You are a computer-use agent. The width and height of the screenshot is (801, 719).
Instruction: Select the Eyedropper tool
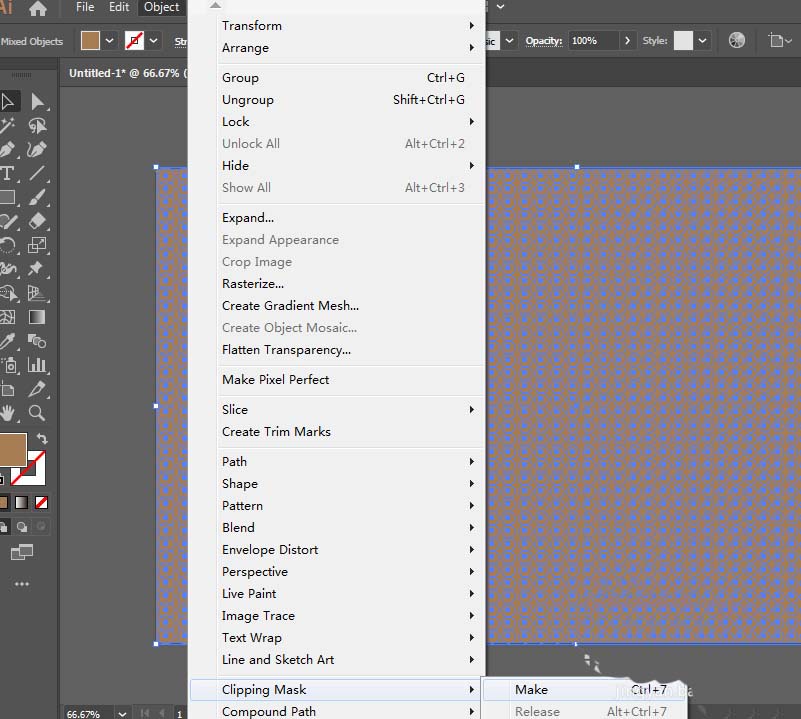pos(8,341)
